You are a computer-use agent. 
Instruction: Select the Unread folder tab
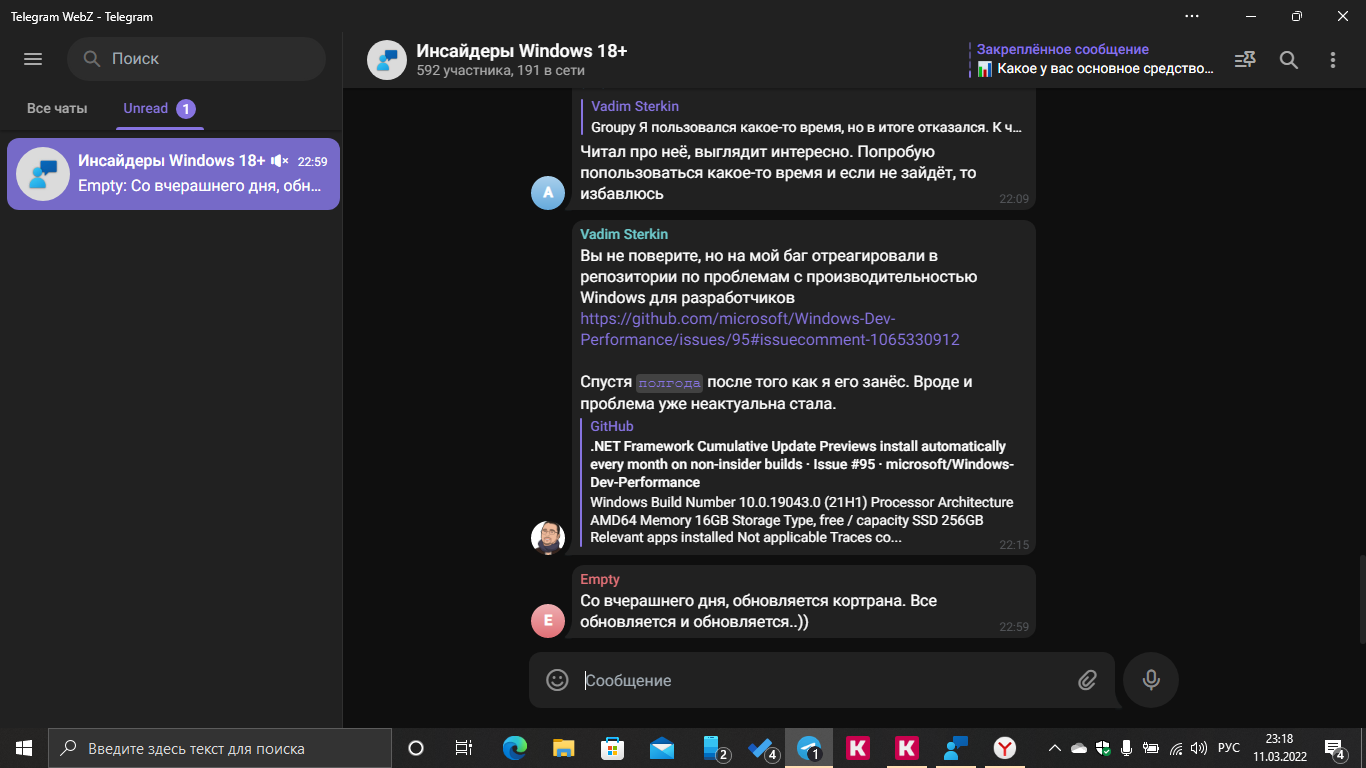tap(159, 108)
